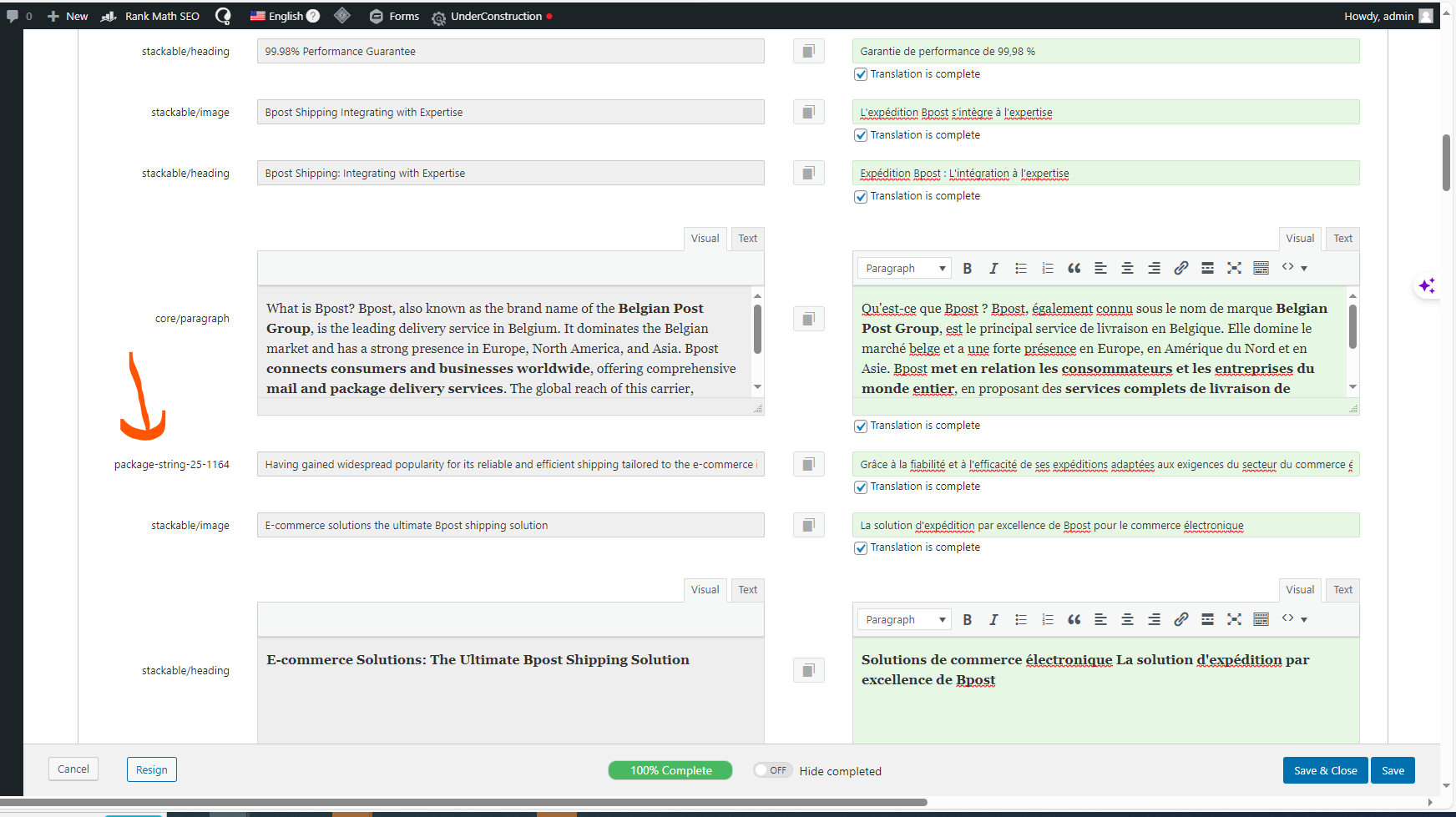Edit the 'Expédition Bpost : L'intégration à l'expertise' field
1456x817 pixels.
click(x=1106, y=174)
